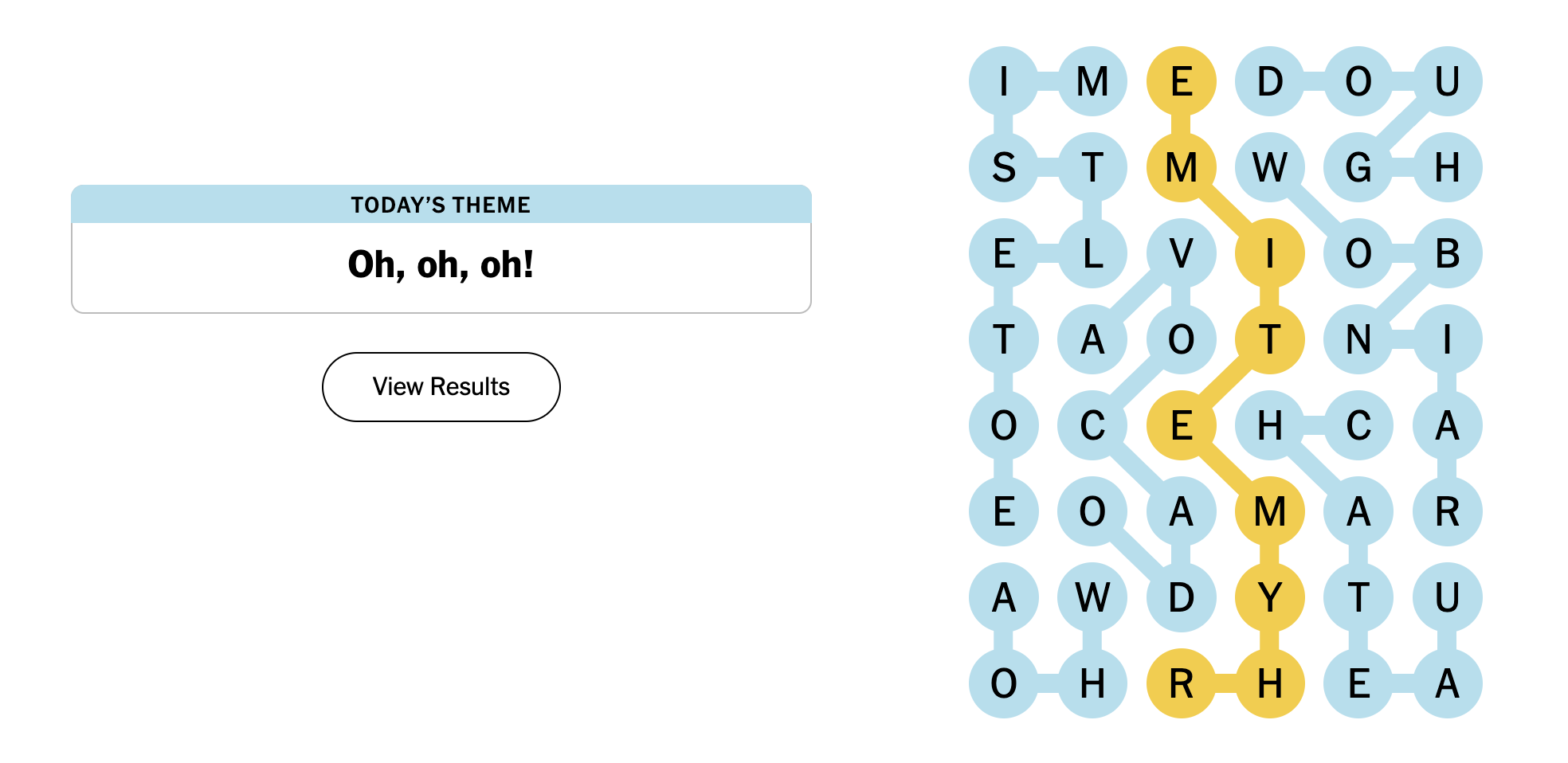
Task: Click the blue H ending DOUGH
Action: tap(1447, 167)
